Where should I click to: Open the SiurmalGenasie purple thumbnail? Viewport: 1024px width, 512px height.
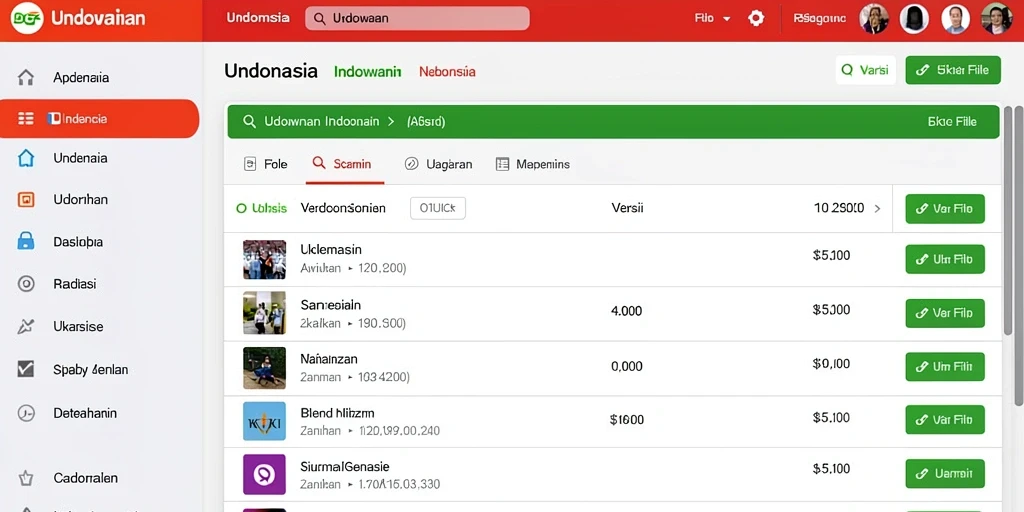(264, 474)
